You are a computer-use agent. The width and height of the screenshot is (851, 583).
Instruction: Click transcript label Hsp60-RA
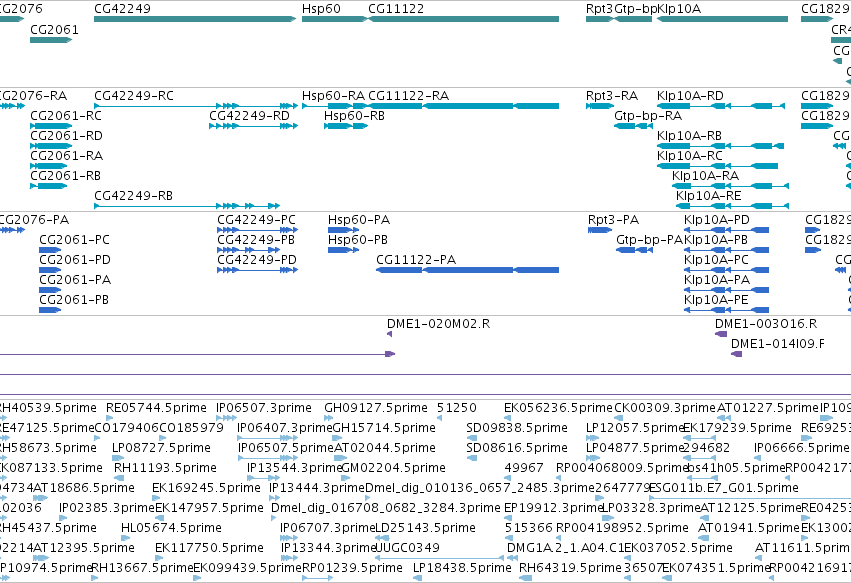pos(334,96)
